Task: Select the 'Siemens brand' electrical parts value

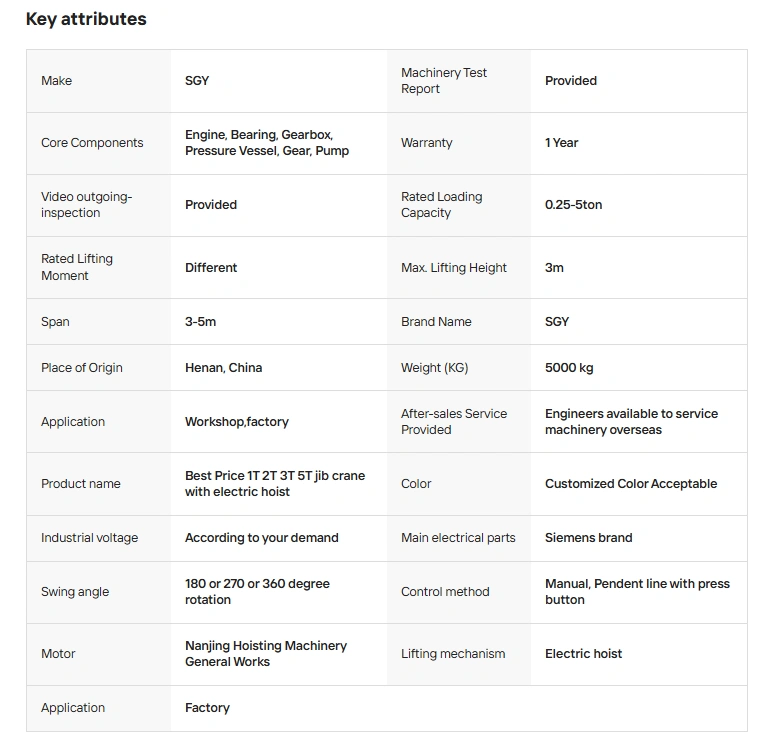Action: coord(589,538)
